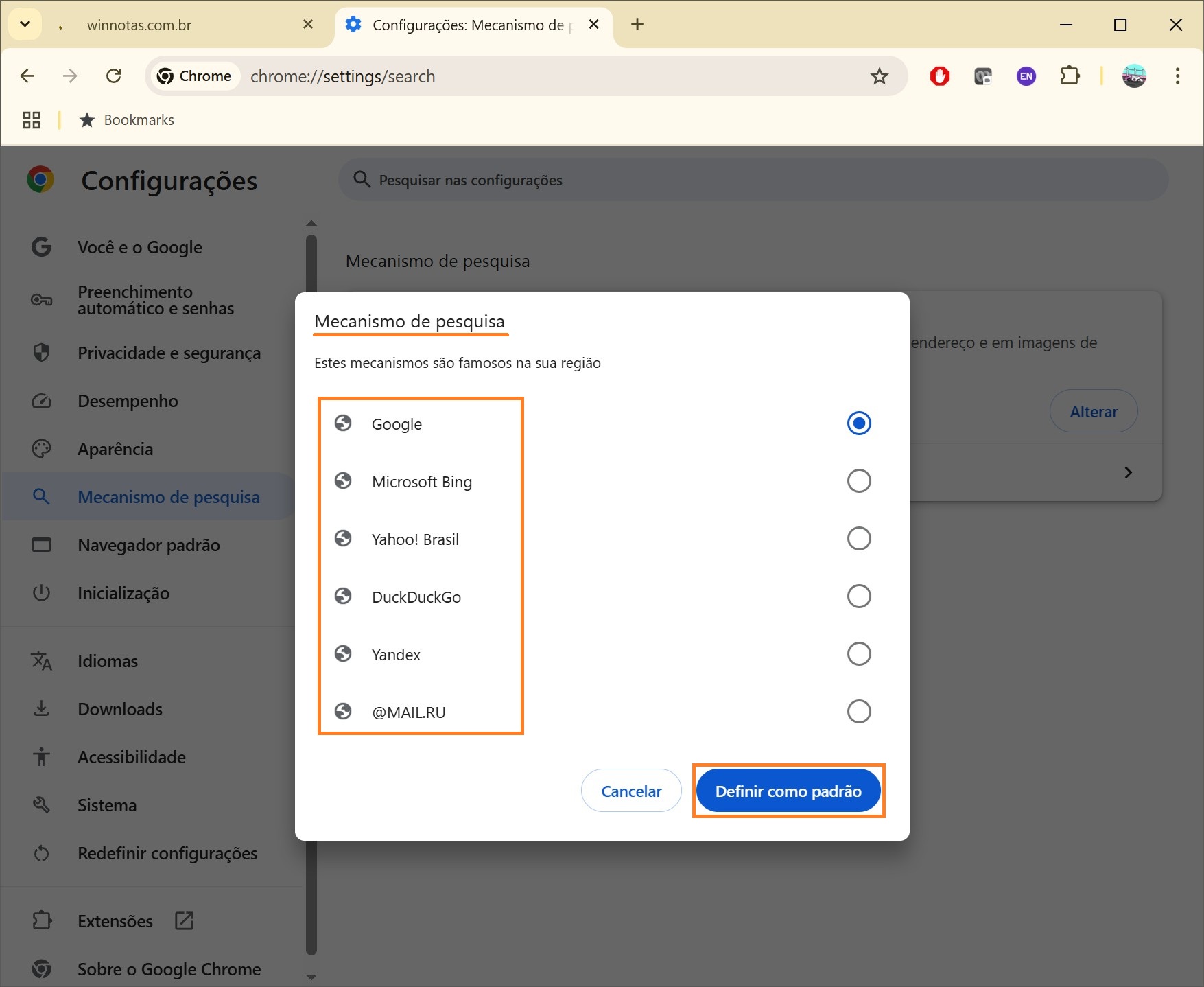The image size is (1204, 987).
Task: Click the Google globe icon in the list
Action: 343,423
